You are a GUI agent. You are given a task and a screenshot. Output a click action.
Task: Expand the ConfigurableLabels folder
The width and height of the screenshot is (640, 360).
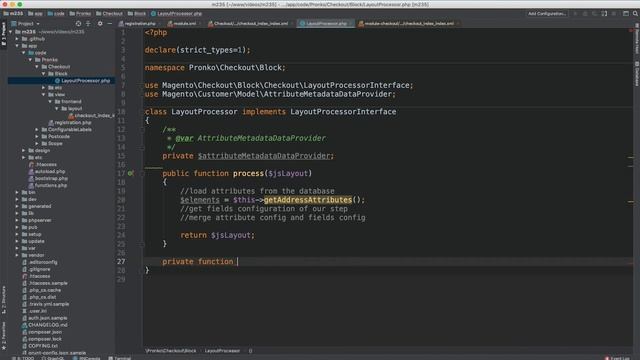coord(37,129)
